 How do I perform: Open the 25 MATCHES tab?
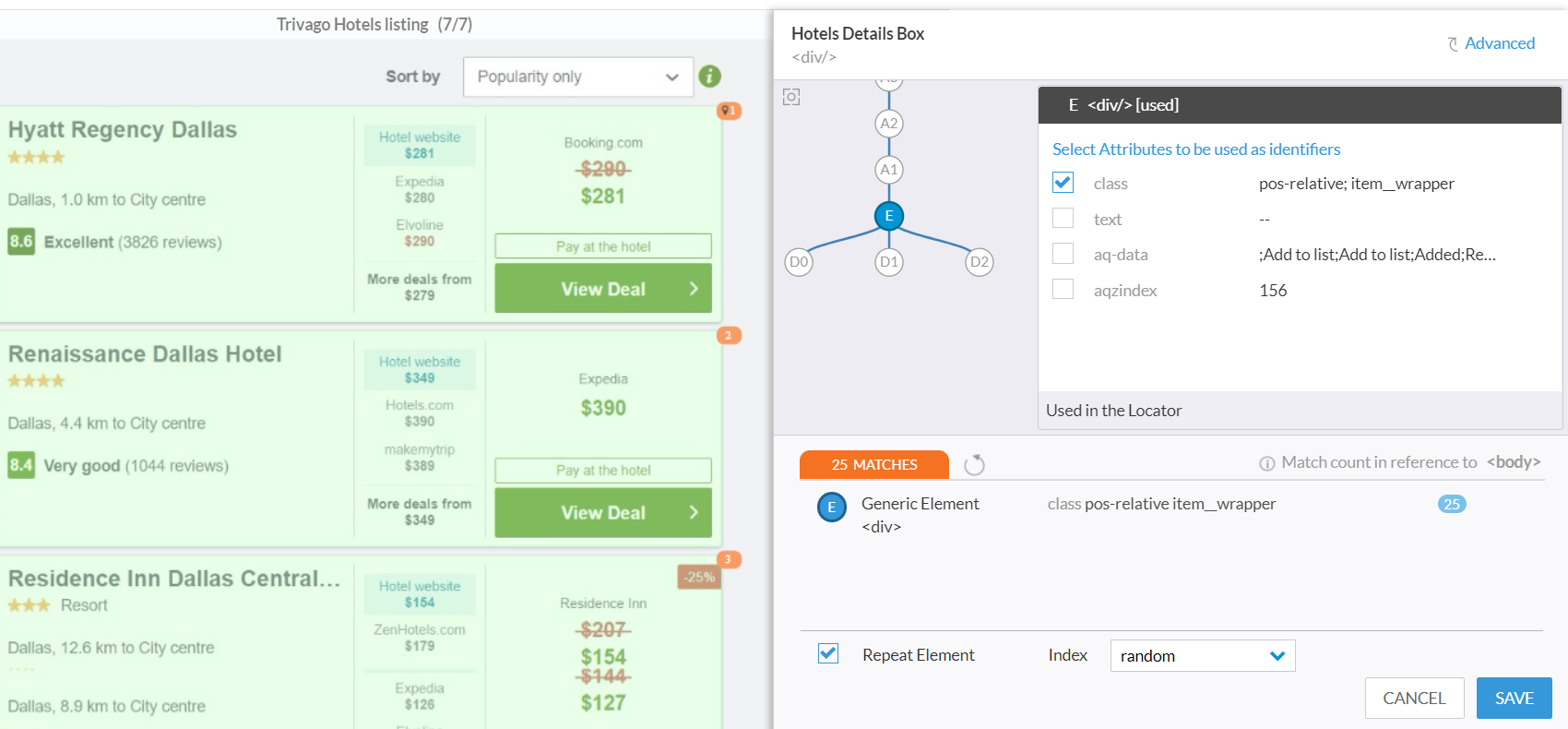(x=874, y=465)
